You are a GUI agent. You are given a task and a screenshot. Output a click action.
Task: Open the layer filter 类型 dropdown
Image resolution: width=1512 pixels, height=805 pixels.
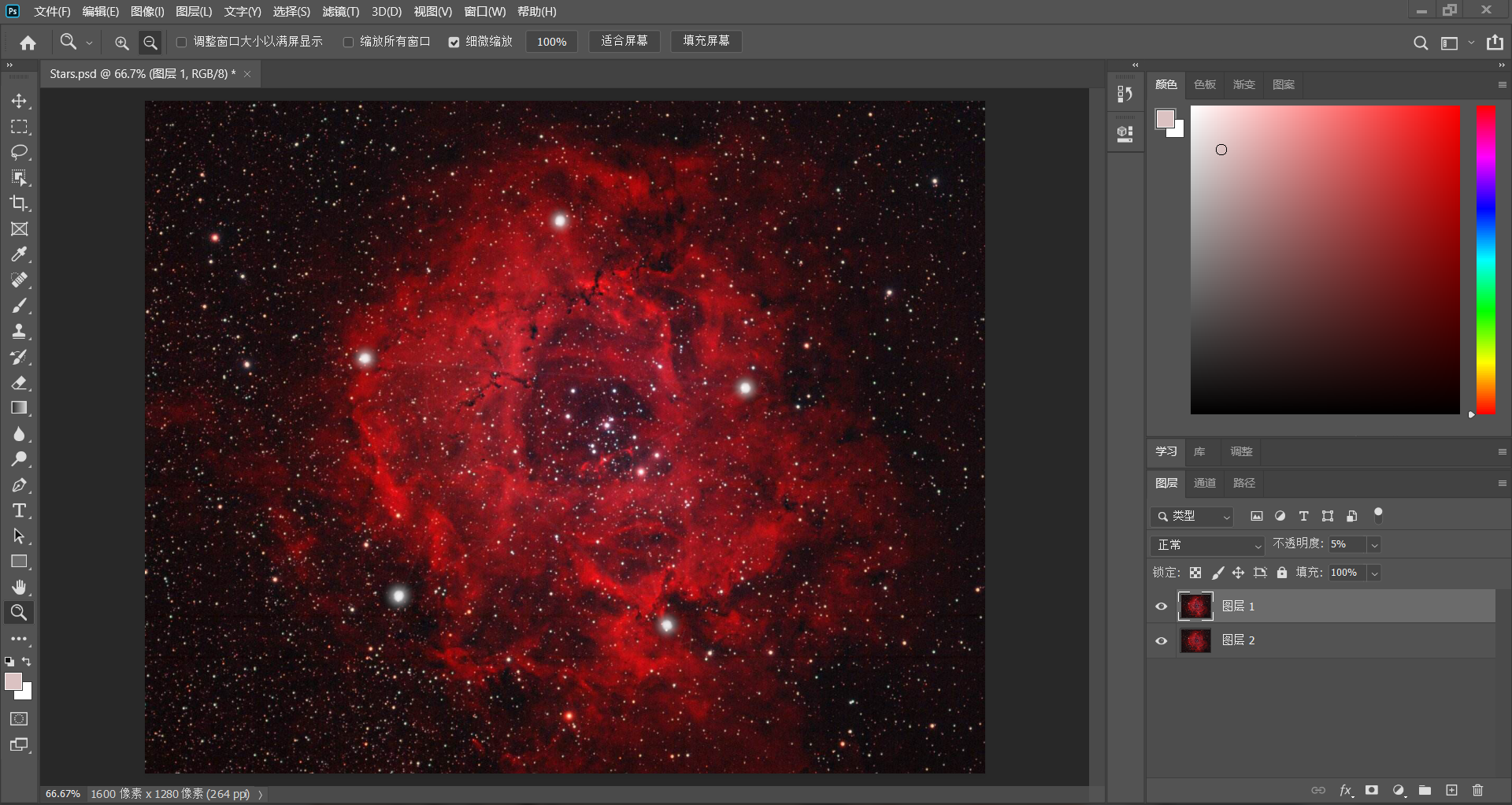pos(1191,516)
